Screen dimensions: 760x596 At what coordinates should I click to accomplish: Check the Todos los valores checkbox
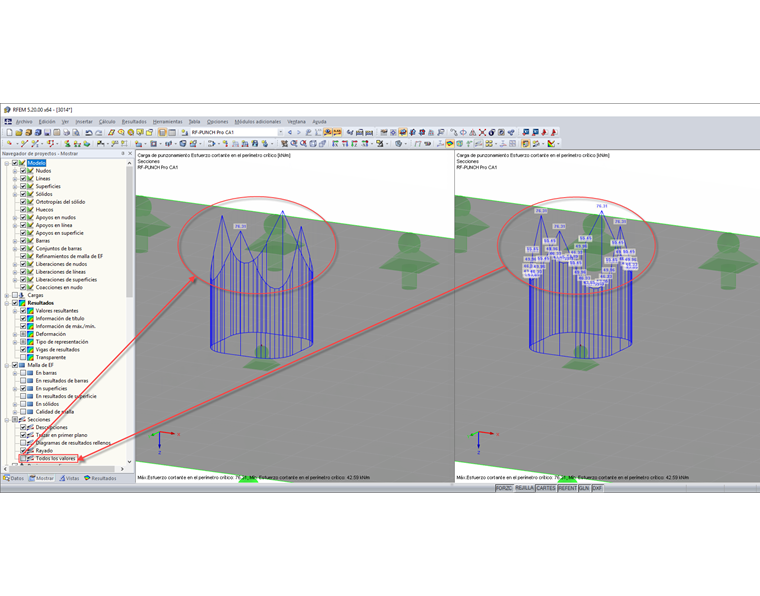pos(23,458)
